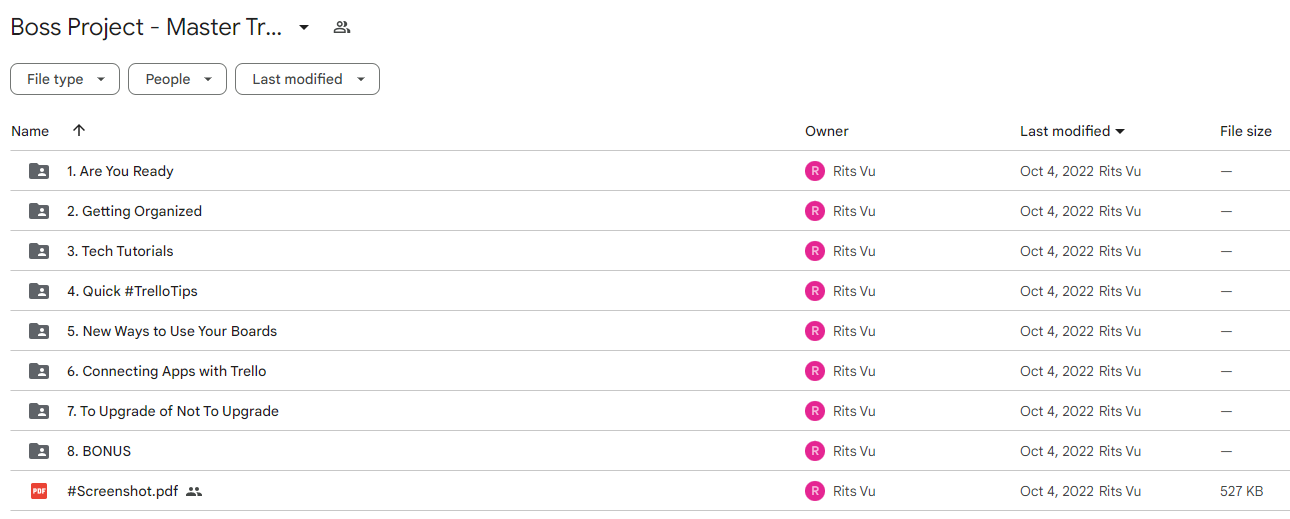Viewport: 1290px width, 519px height.
Task: Click the shared folder icon for Are You Ready
Action: pos(39,171)
